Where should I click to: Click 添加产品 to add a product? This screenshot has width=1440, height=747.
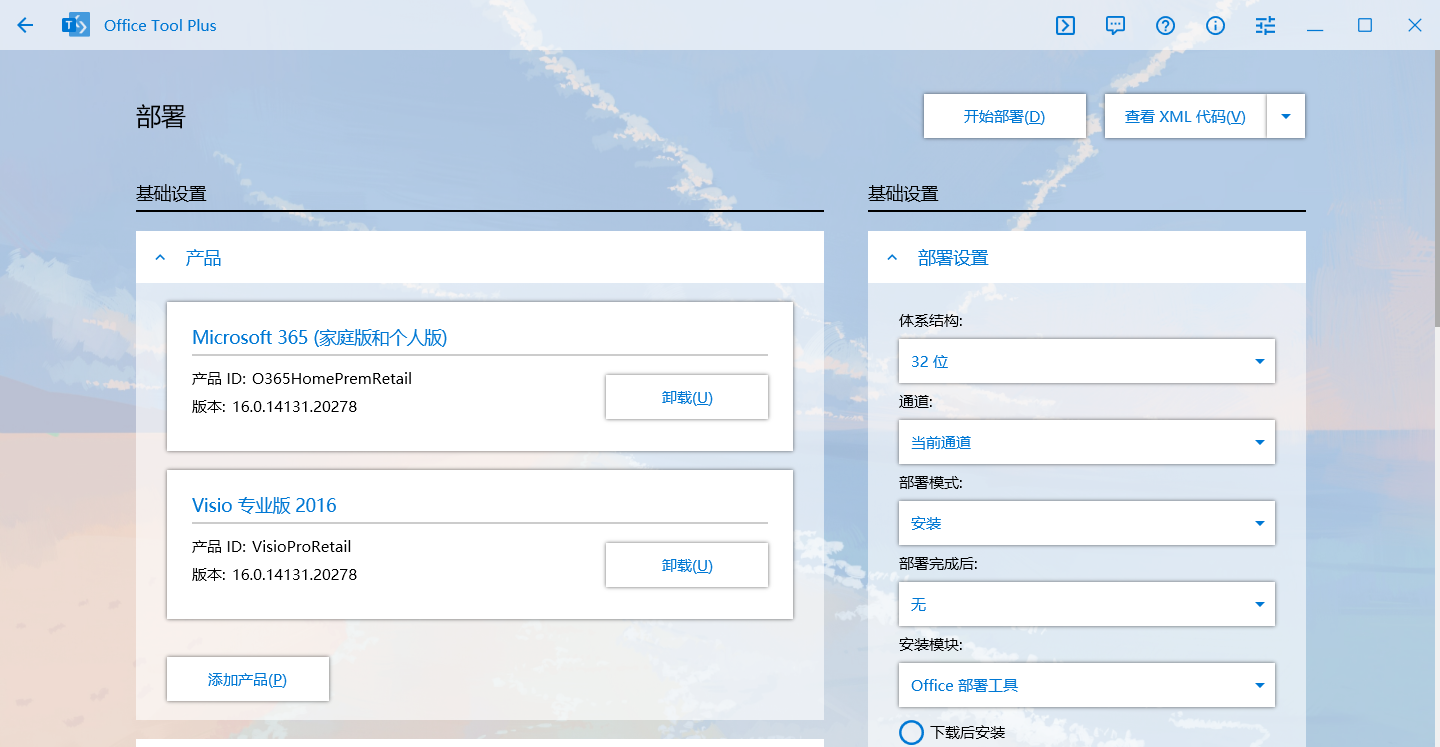[x=247, y=679]
